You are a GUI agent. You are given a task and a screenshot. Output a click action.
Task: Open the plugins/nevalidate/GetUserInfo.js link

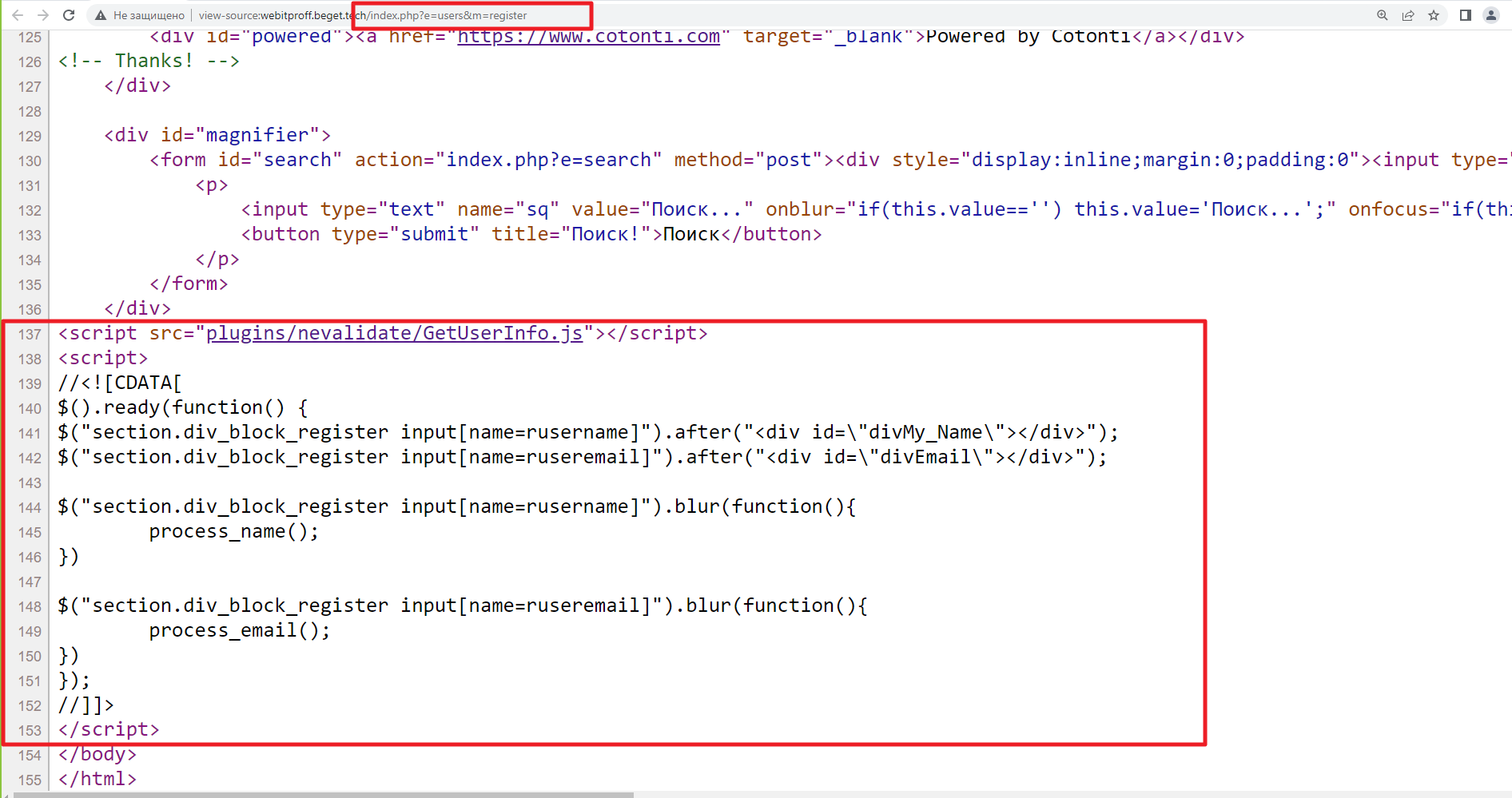394,333
